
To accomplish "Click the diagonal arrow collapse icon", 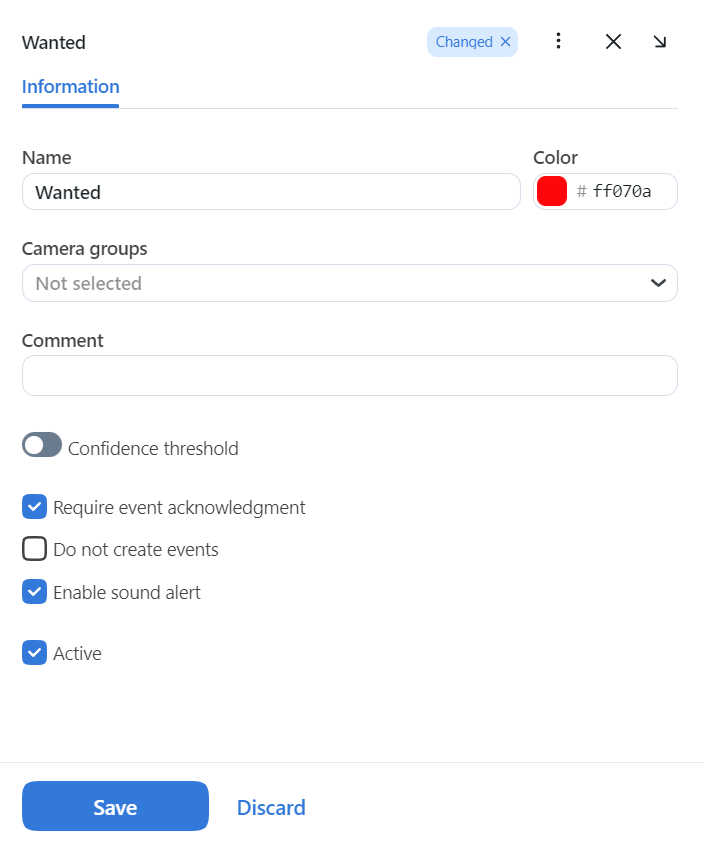I will (660, 41).
